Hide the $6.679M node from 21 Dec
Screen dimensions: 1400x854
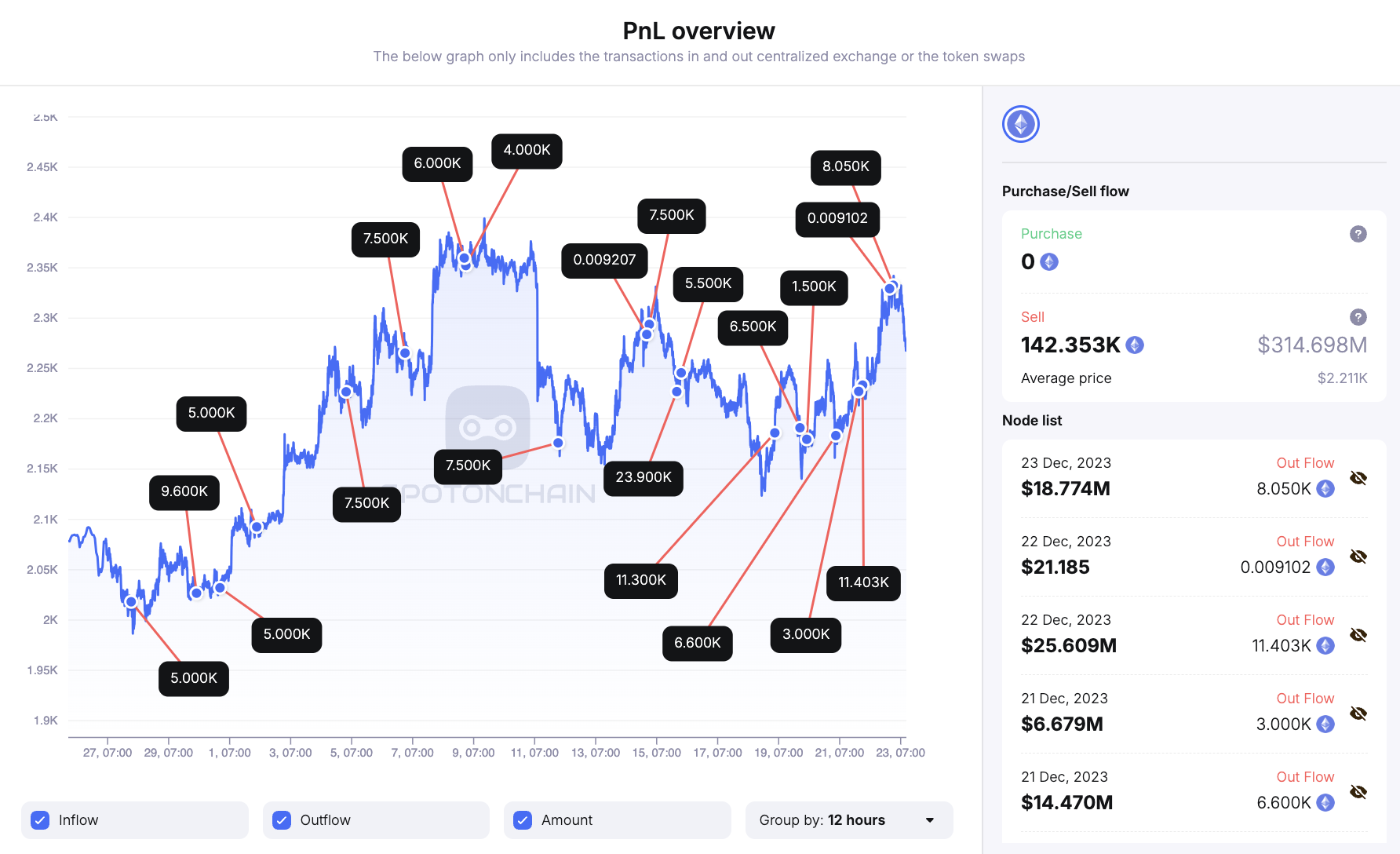[1358, 713]
